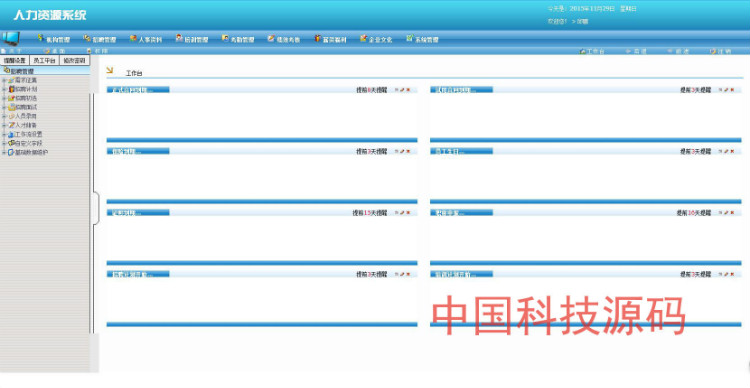
Task: Select 人才储备 in the sidebar tree
Action: pyautogui.click(x=26, y=125)
